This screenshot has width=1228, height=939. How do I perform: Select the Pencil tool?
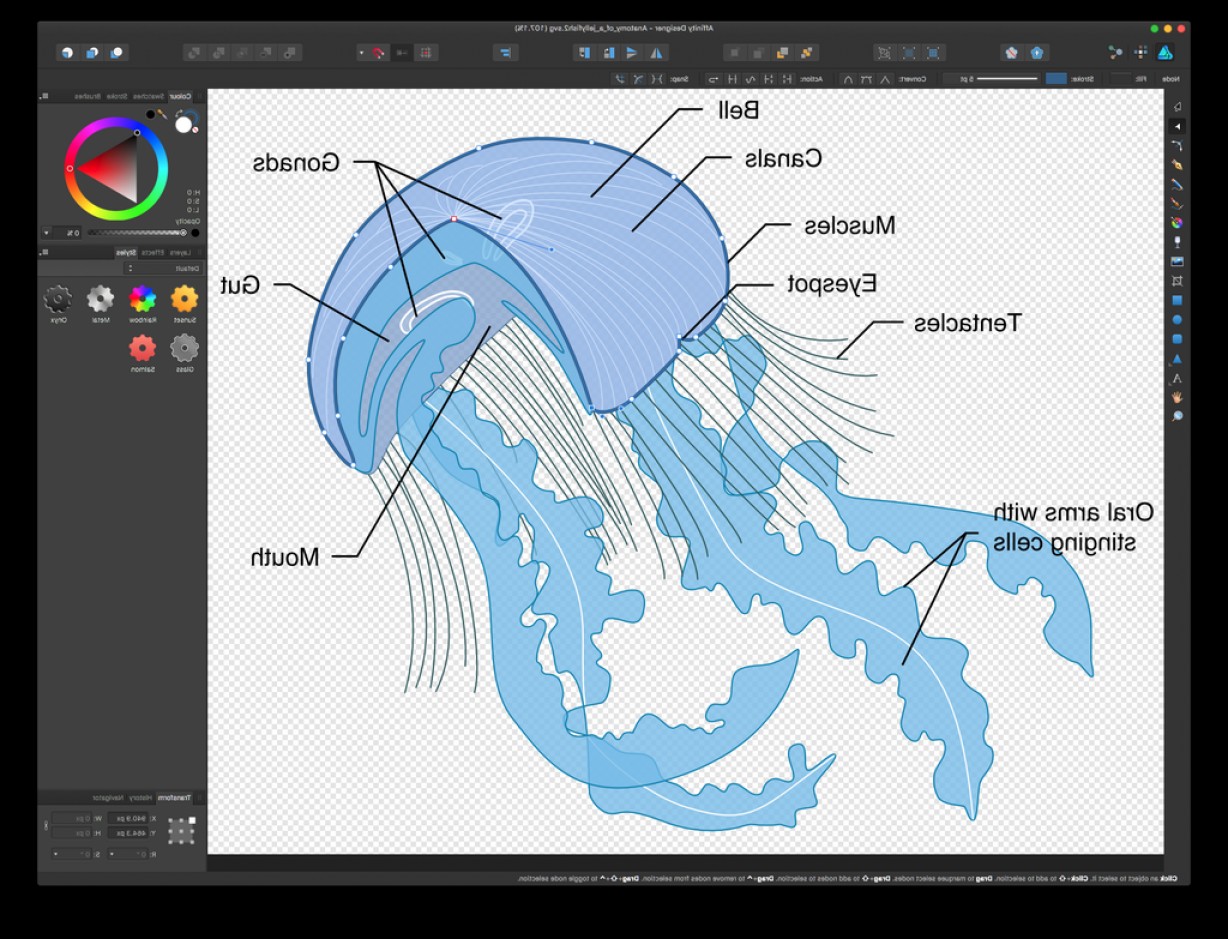(1177, 184)
